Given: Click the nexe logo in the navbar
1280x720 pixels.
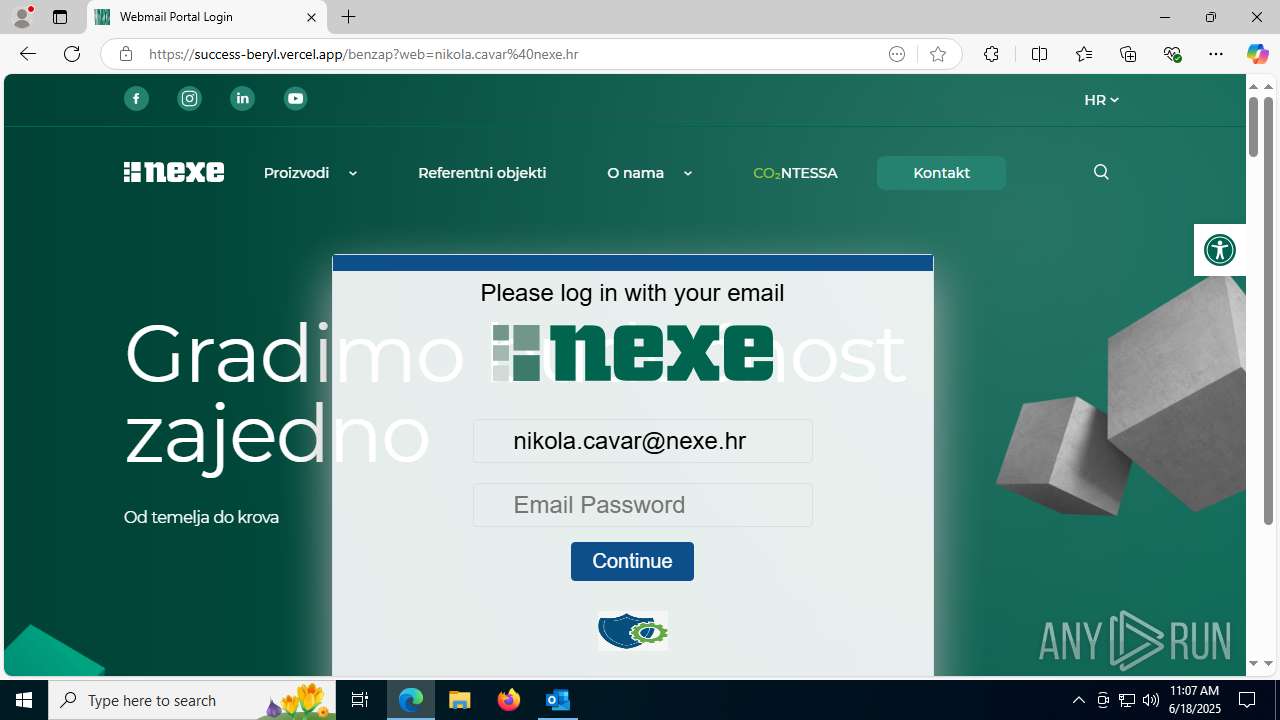Looking at the screenshot, I should [x=174, y=172].
